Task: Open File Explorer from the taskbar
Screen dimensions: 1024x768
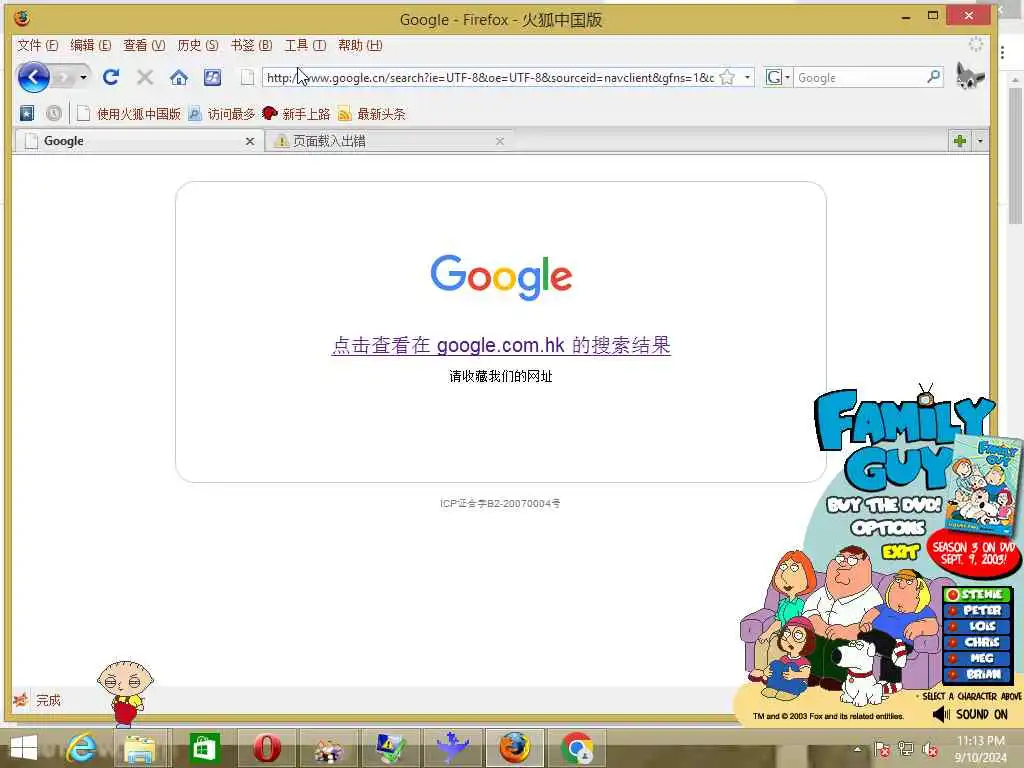Action: pyautogui.click(x=140, y=748)
